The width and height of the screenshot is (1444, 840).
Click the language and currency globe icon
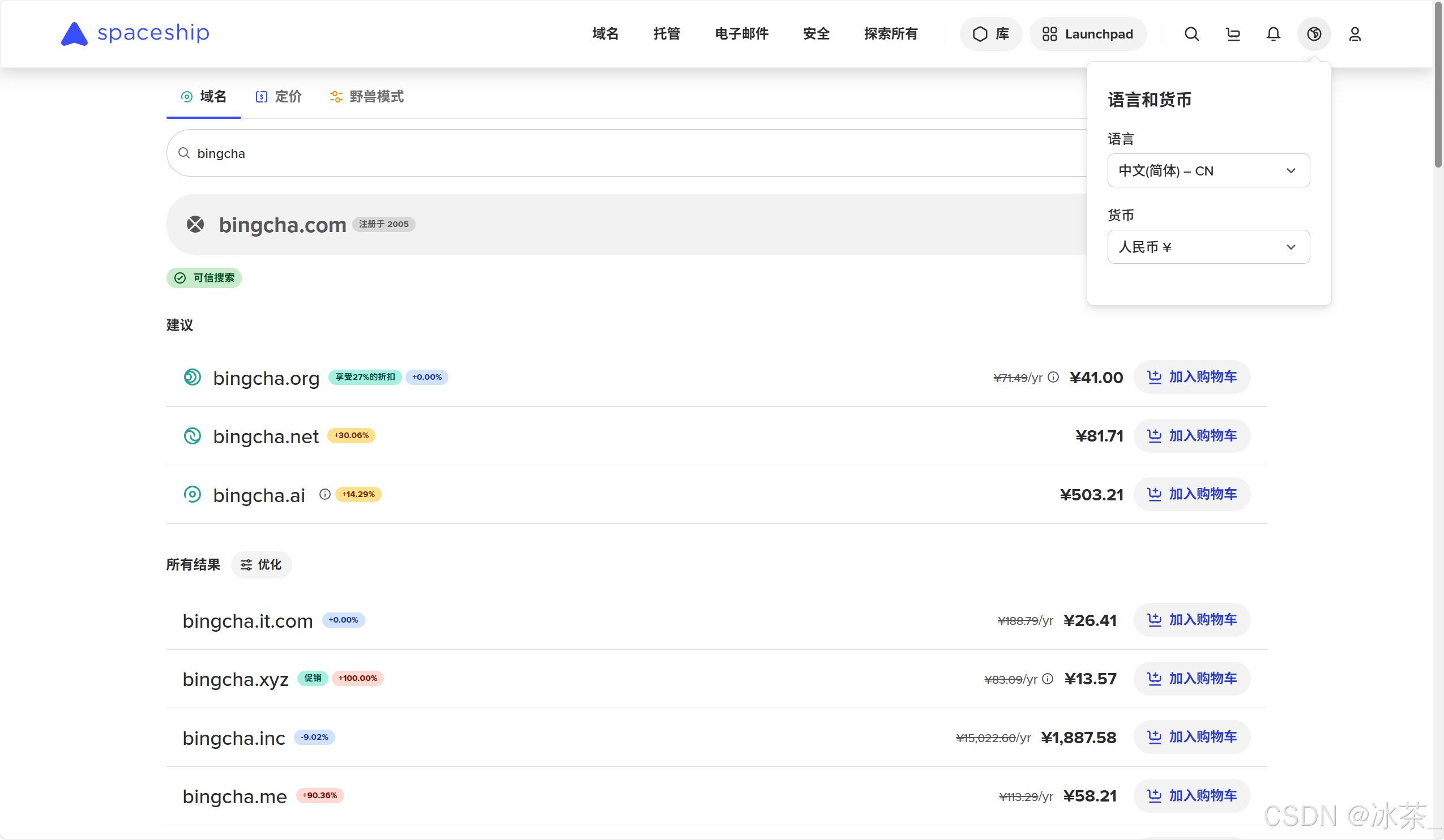(1314, 34)
